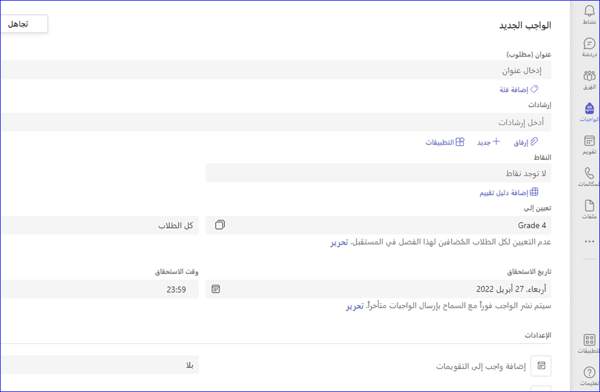
Task: Open the Calls phone icon
Action: [589, 173]
